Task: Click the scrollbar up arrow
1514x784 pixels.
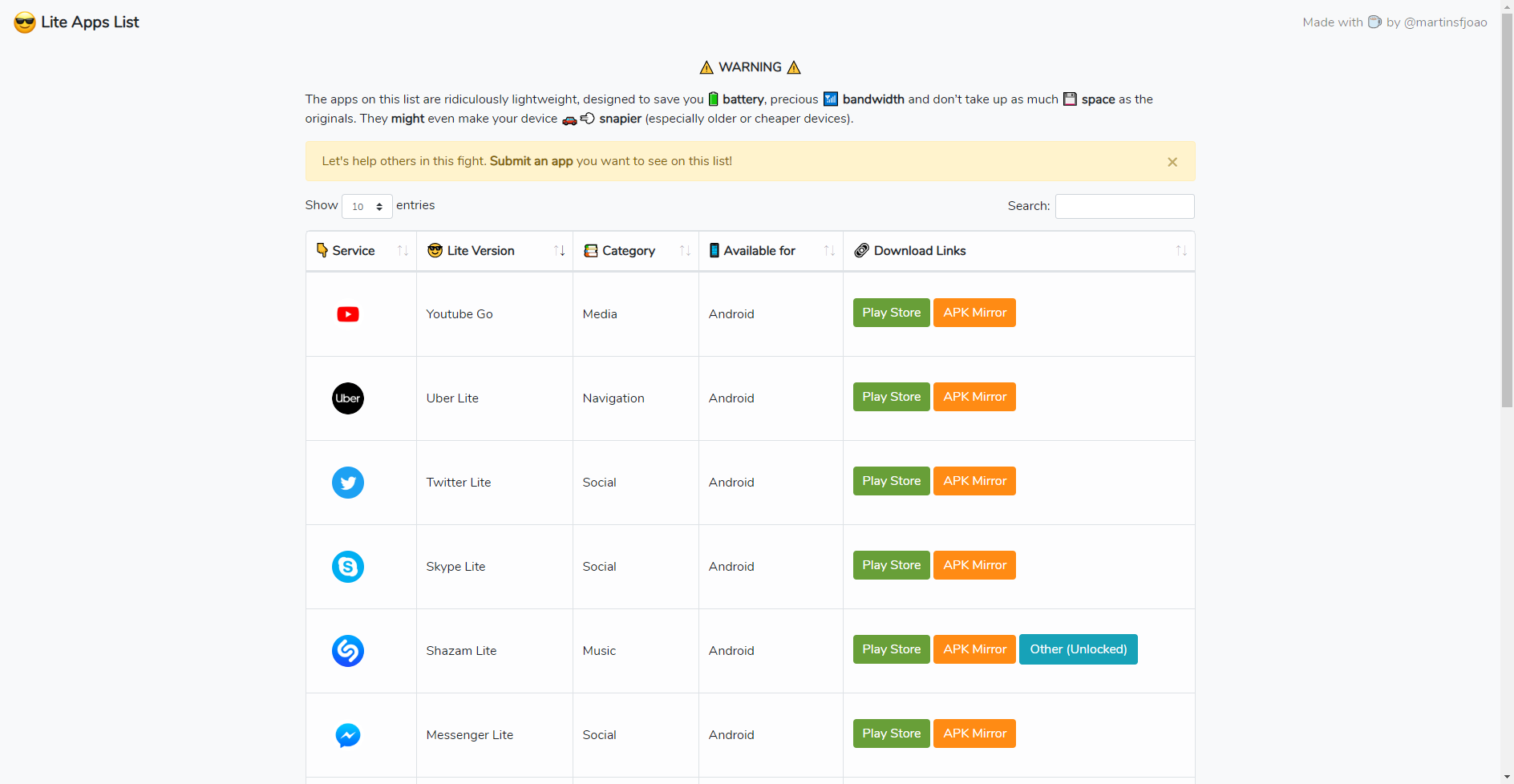Action: 1507,6
